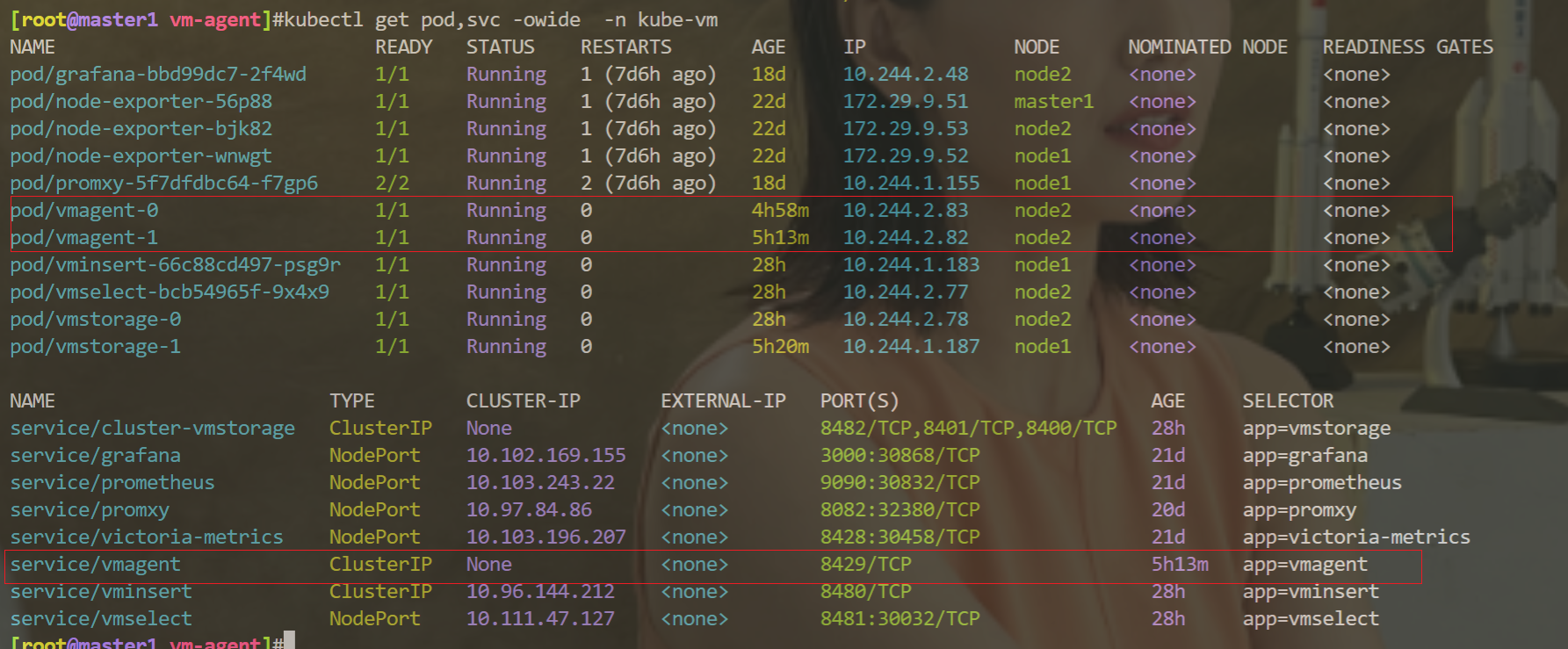Select pod name 'pod/node-exporter-bjk82'
Image resolution: width=1568 pixels, height=649 pixels.
pos(141,129)
